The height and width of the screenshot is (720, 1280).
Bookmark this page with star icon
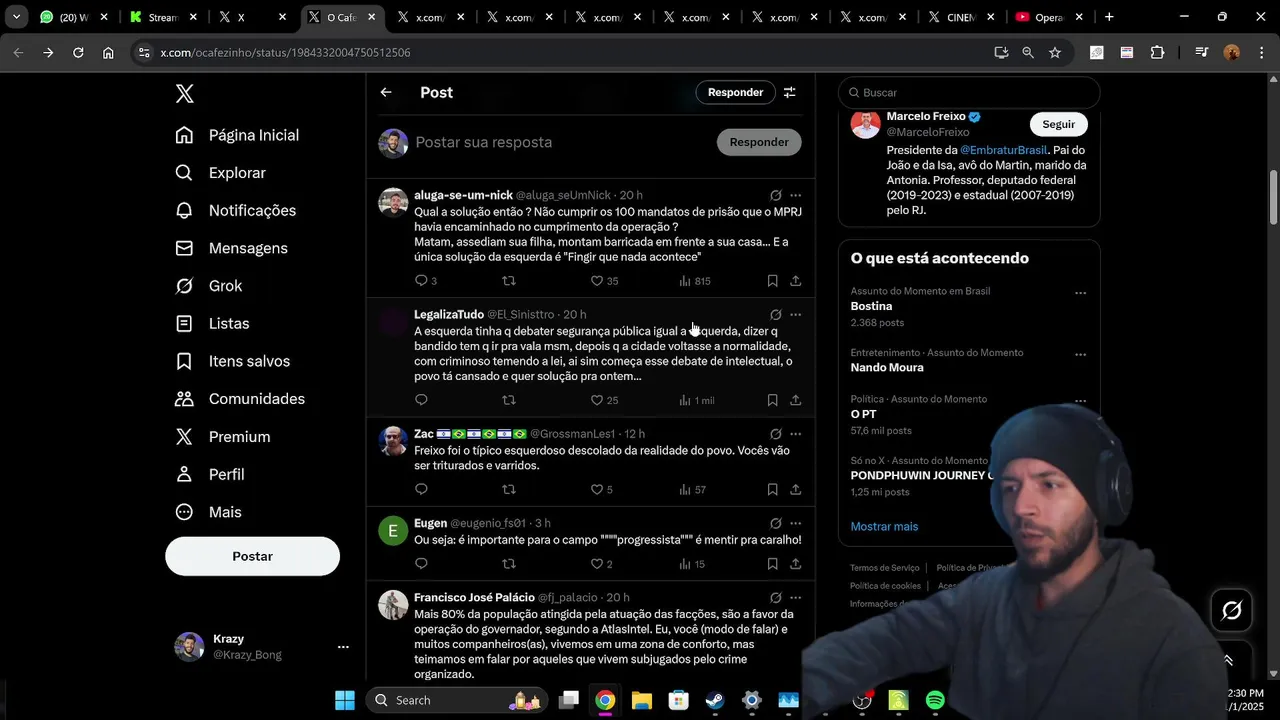pyautogui.click(x=1055, y=52)
